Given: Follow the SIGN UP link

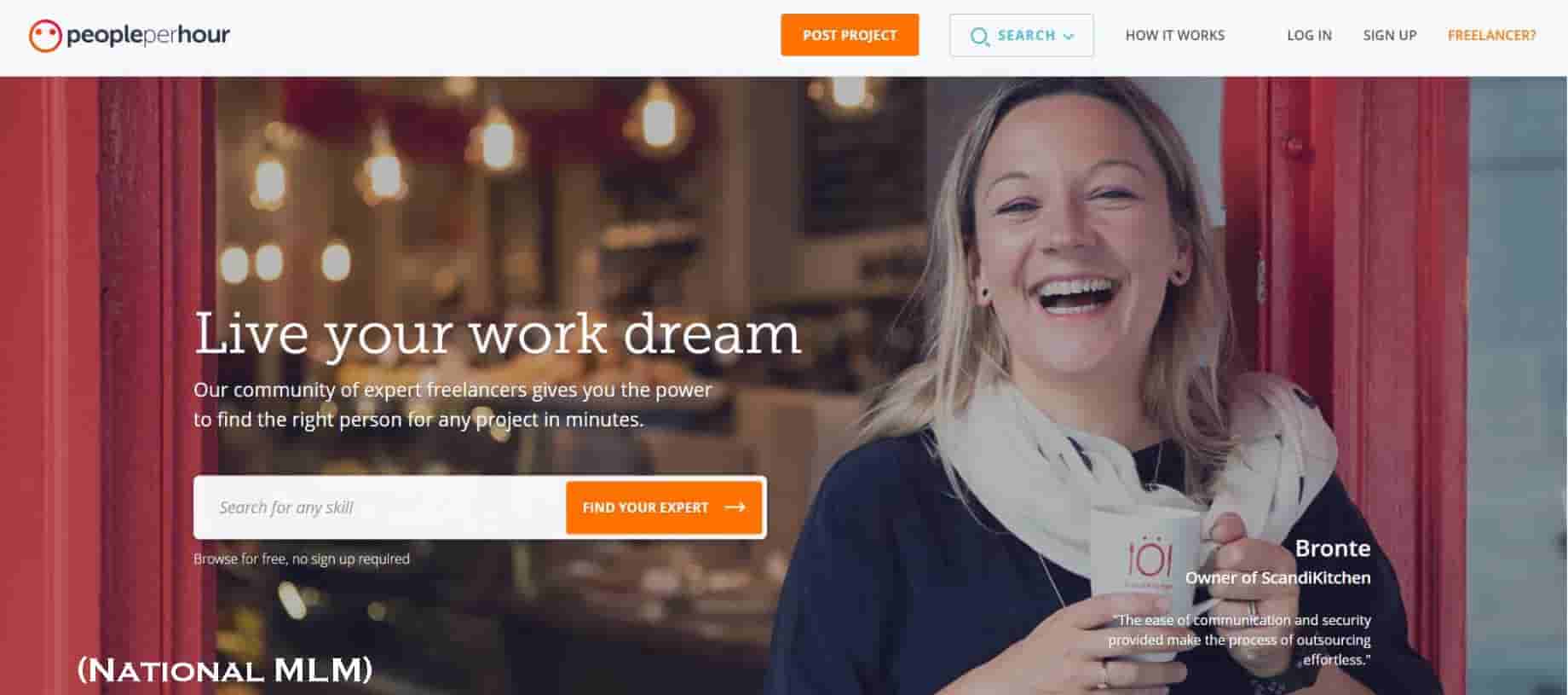Looking at the screenshot, I should pyautogui.click(x=1390, y=36).
